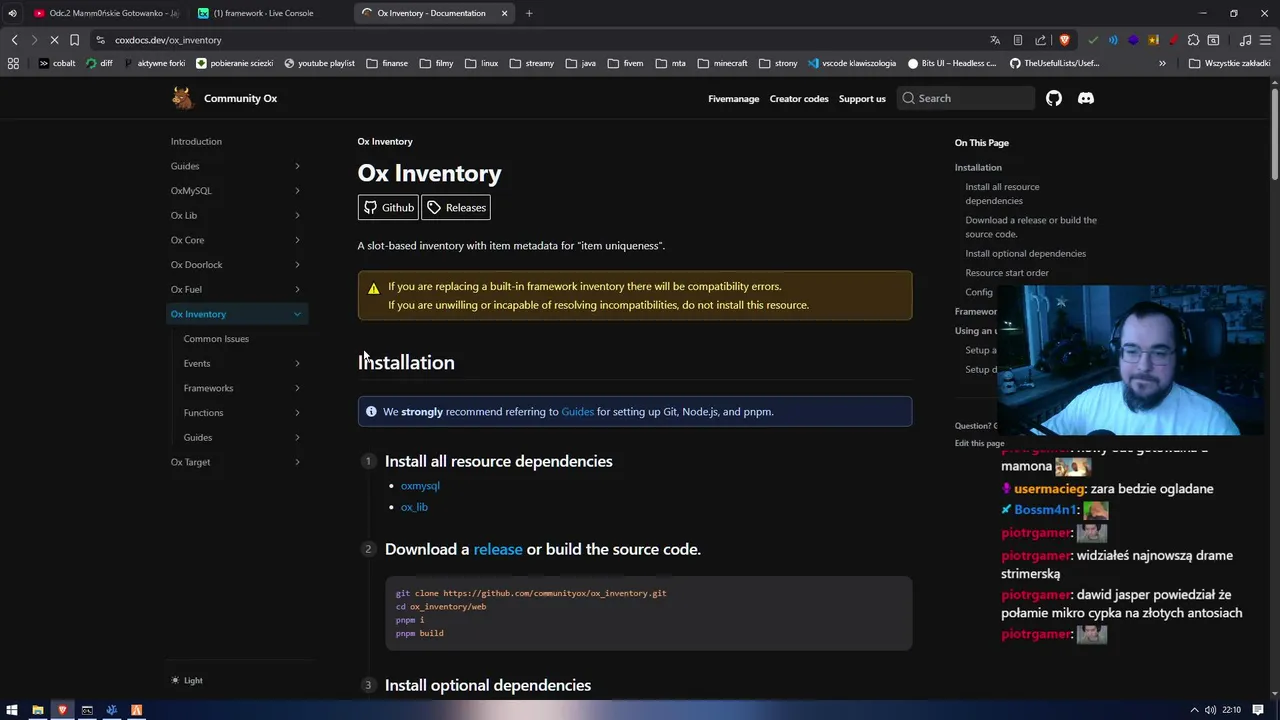Click the Brave Shields lion icon
Image resolution: width=1280 pixels, height=720 pixels.
click(1064, 40)
